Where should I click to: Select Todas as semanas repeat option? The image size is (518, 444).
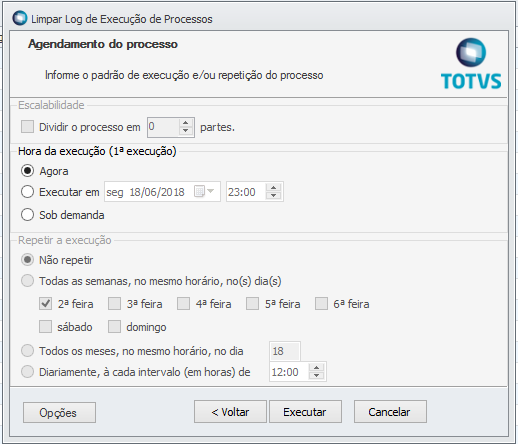[27, 281]
